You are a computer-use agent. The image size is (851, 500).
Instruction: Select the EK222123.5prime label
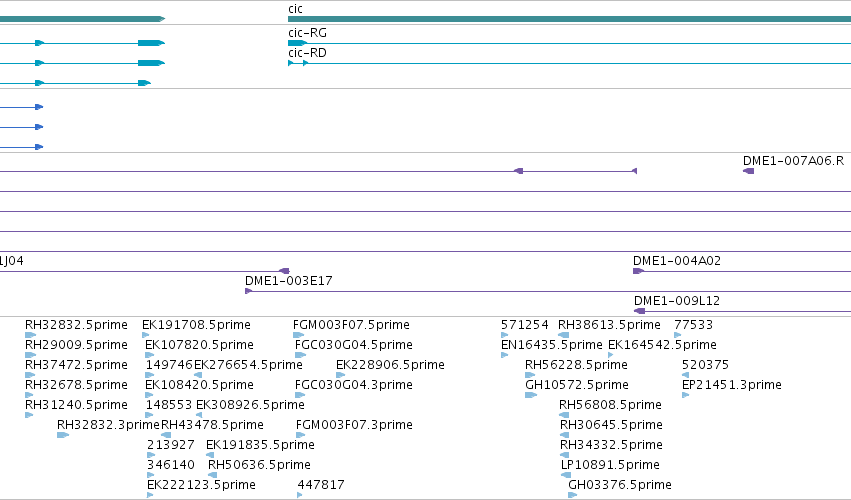[201, 485]
